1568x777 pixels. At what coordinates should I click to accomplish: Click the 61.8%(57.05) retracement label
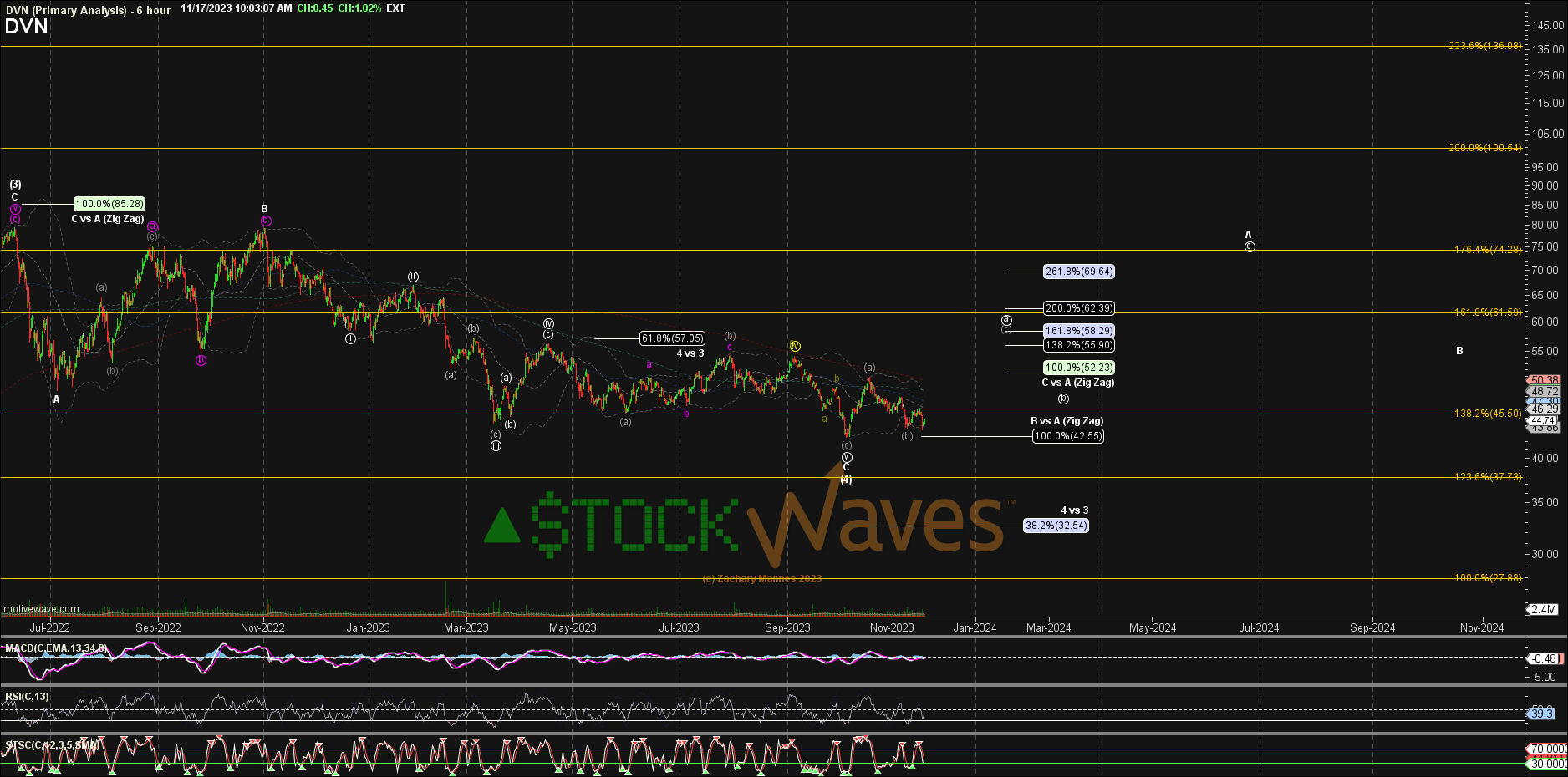pos(672,338)
